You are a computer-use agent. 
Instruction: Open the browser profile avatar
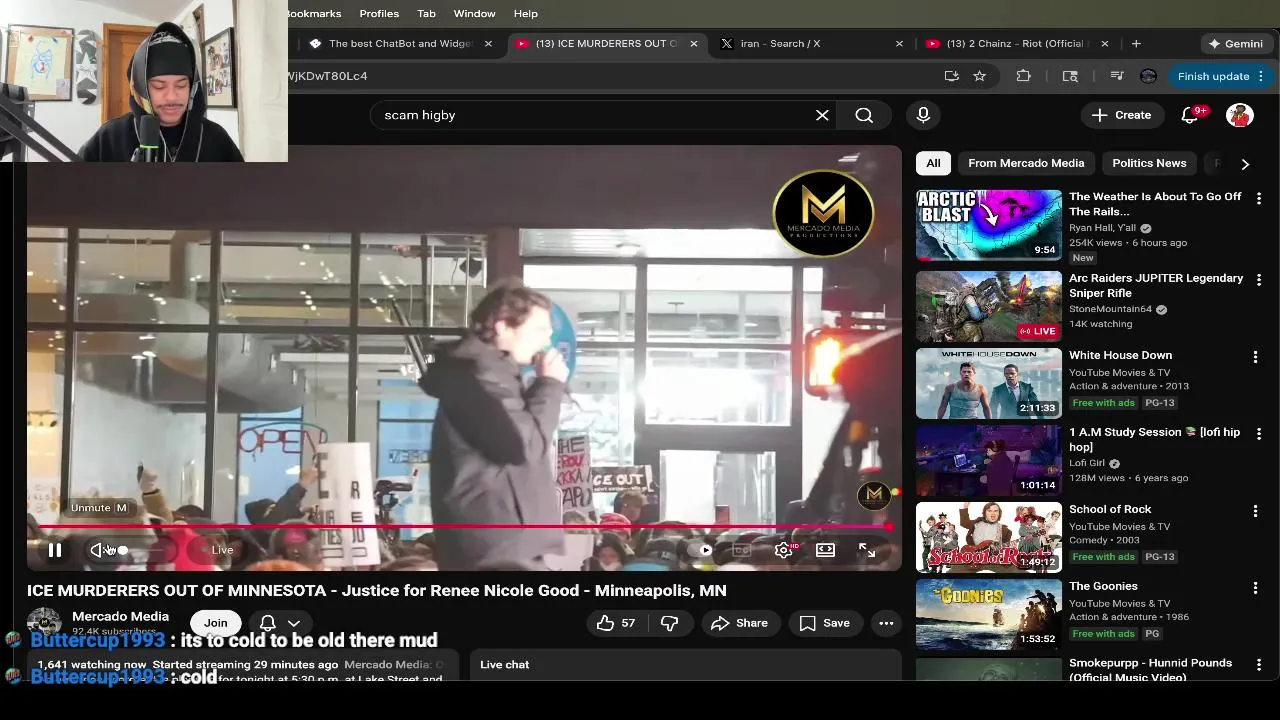[x=1148, y=76]
